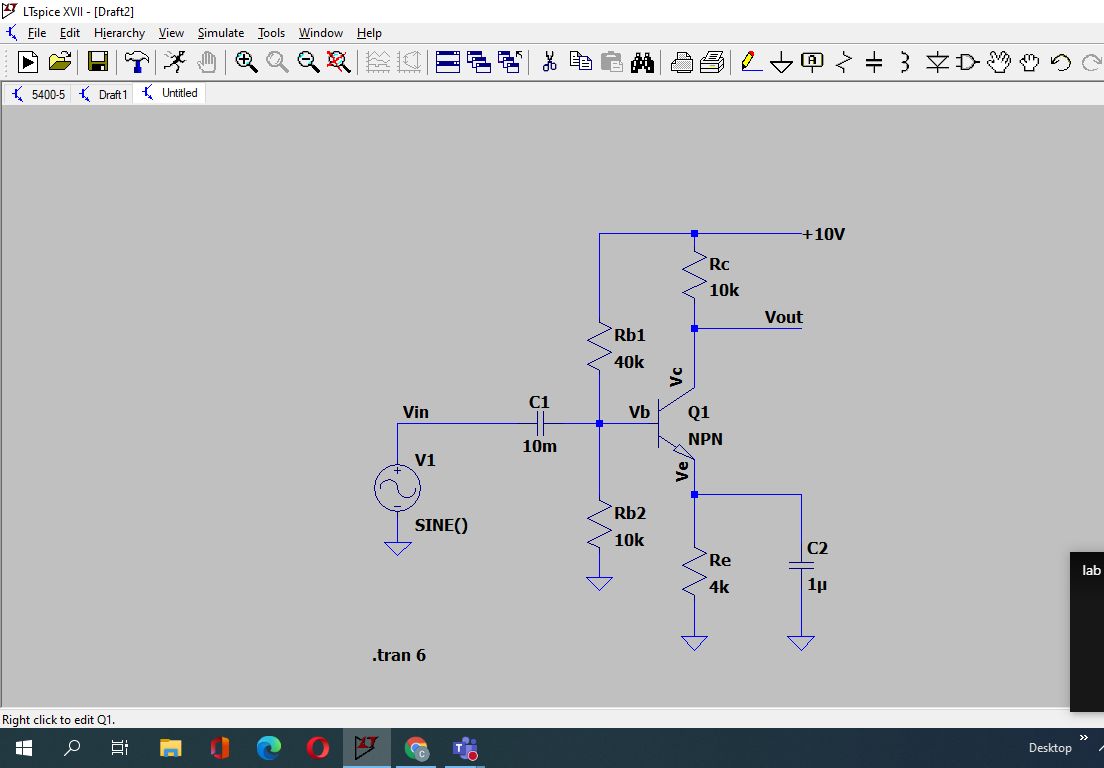
Task: Place a ground symbol from toolbar
Action: 781,62
